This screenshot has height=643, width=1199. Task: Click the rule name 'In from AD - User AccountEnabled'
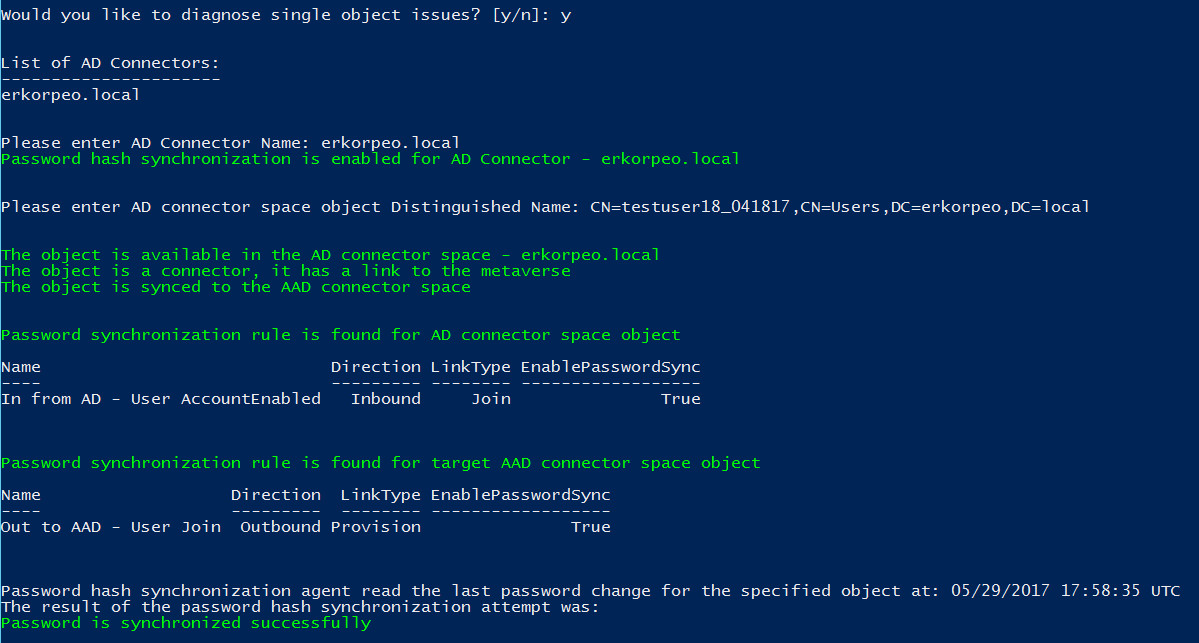[160, 399]
